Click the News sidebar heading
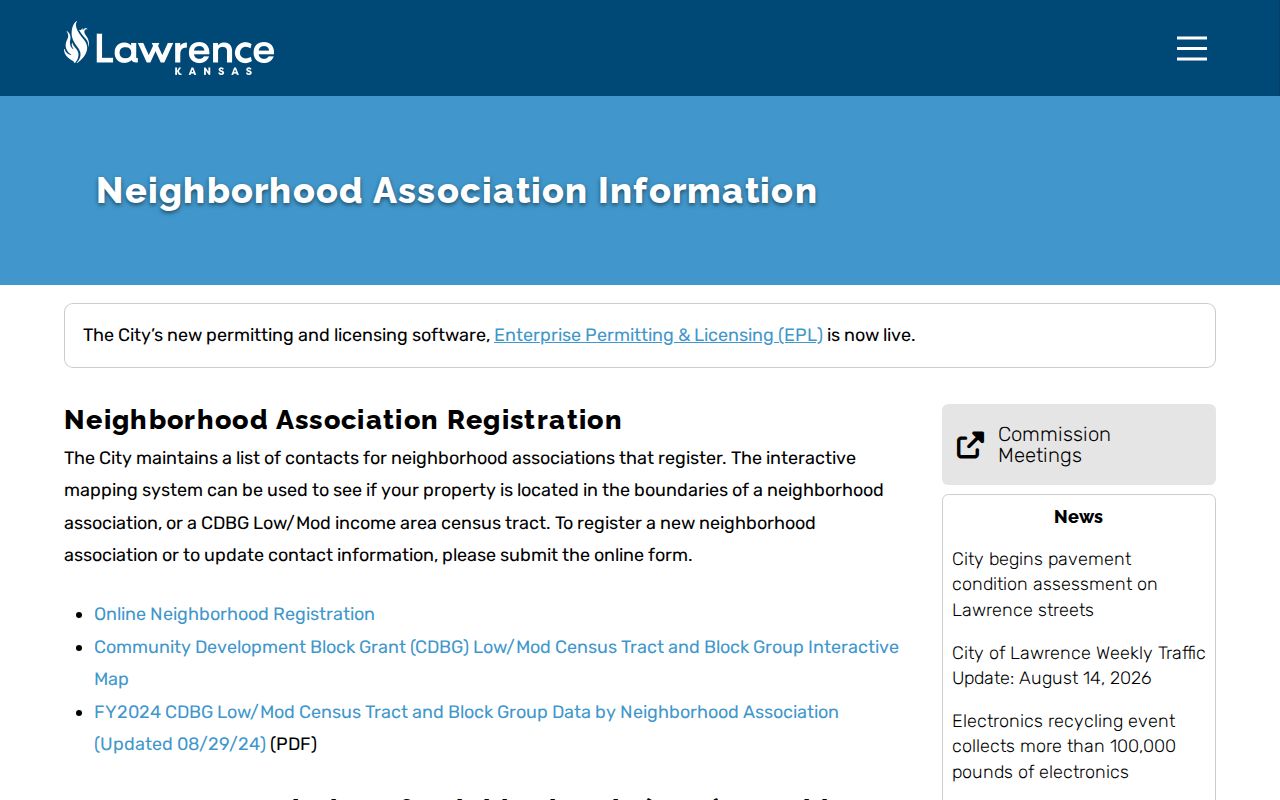The width and height of the screenshot is (1280, 800). click(1078, 517)
